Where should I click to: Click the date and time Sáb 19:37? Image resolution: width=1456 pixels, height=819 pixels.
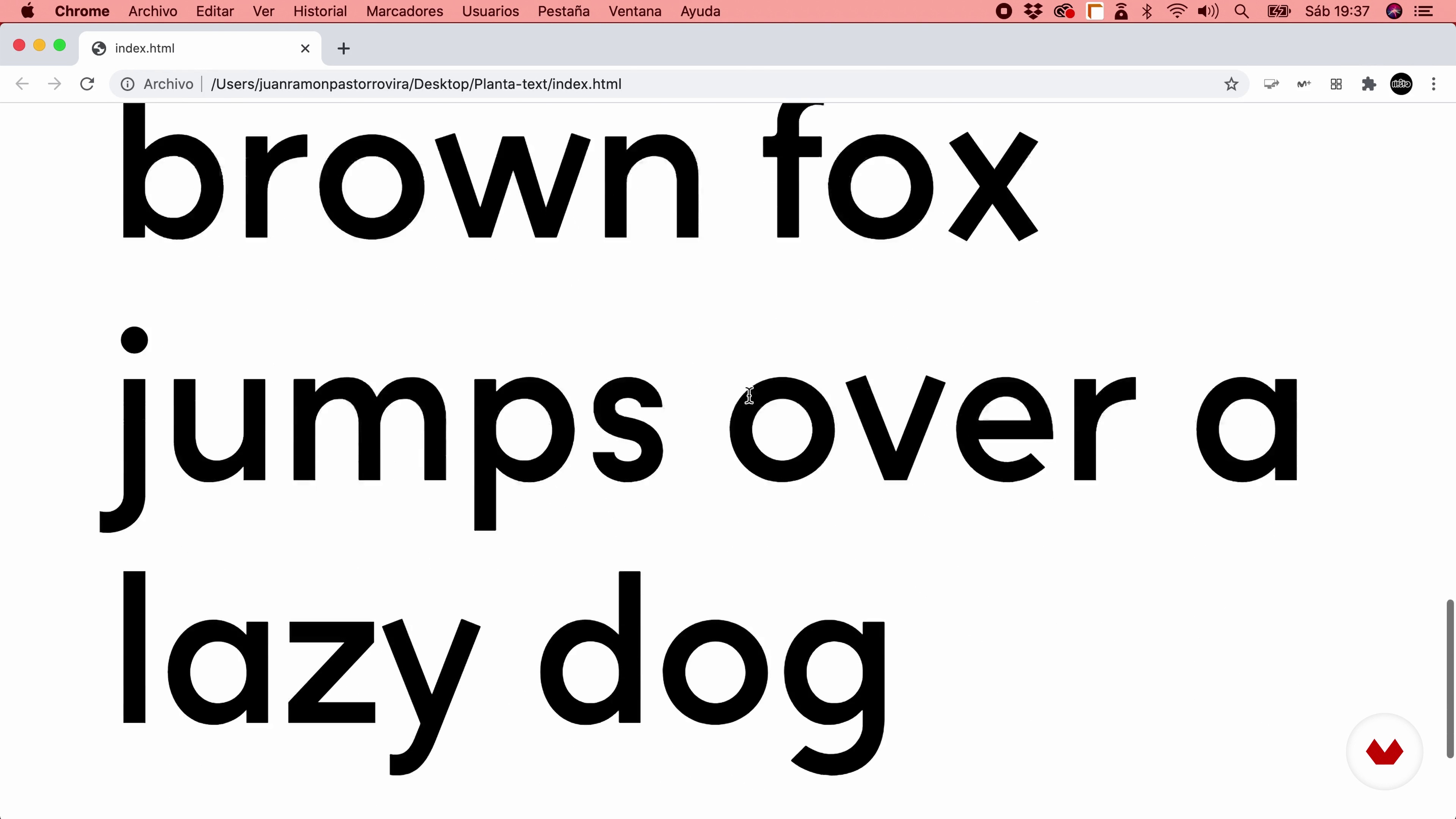tap(1337, 11)
